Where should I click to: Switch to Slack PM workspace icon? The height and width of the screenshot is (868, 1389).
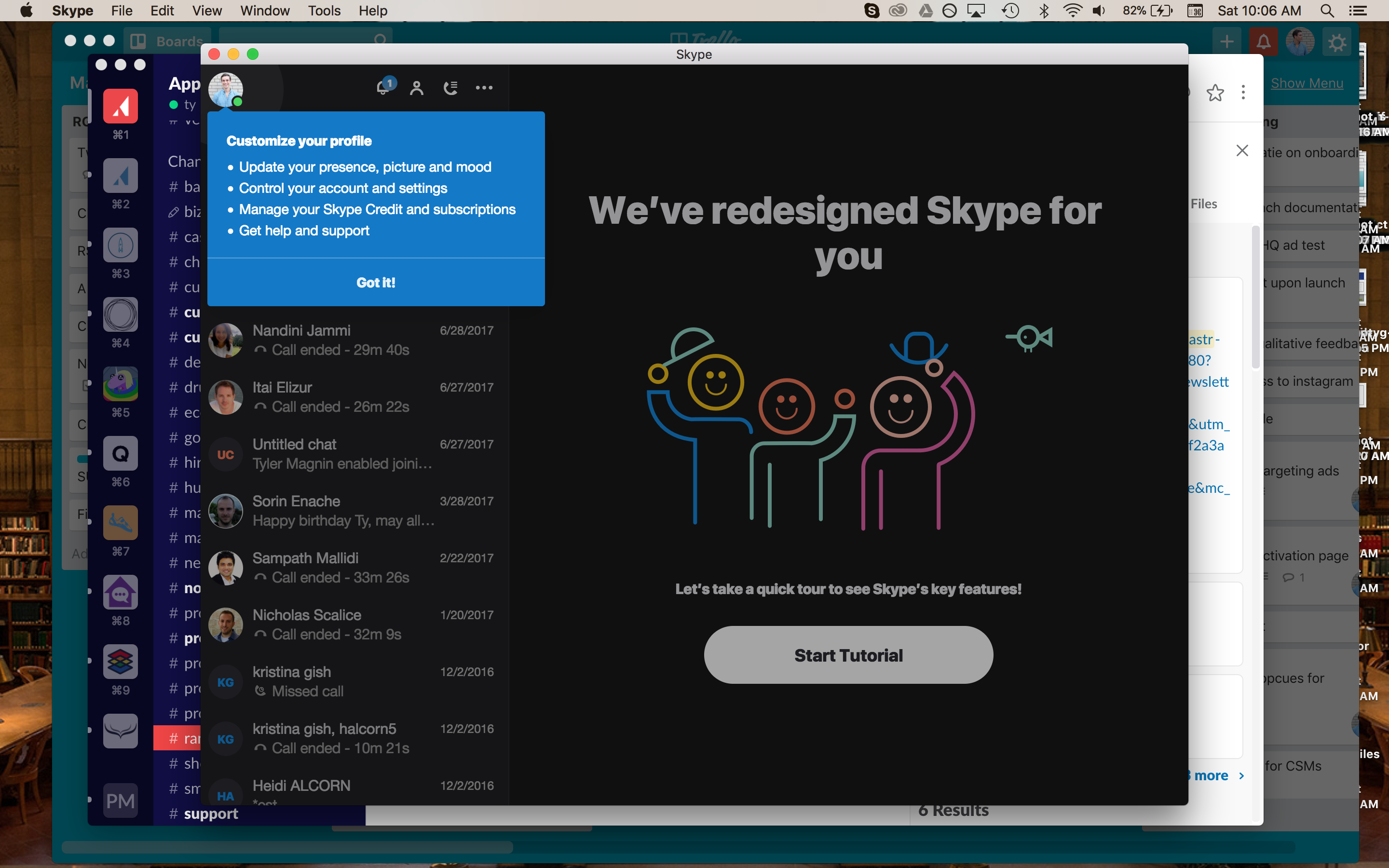click(121, 801)
